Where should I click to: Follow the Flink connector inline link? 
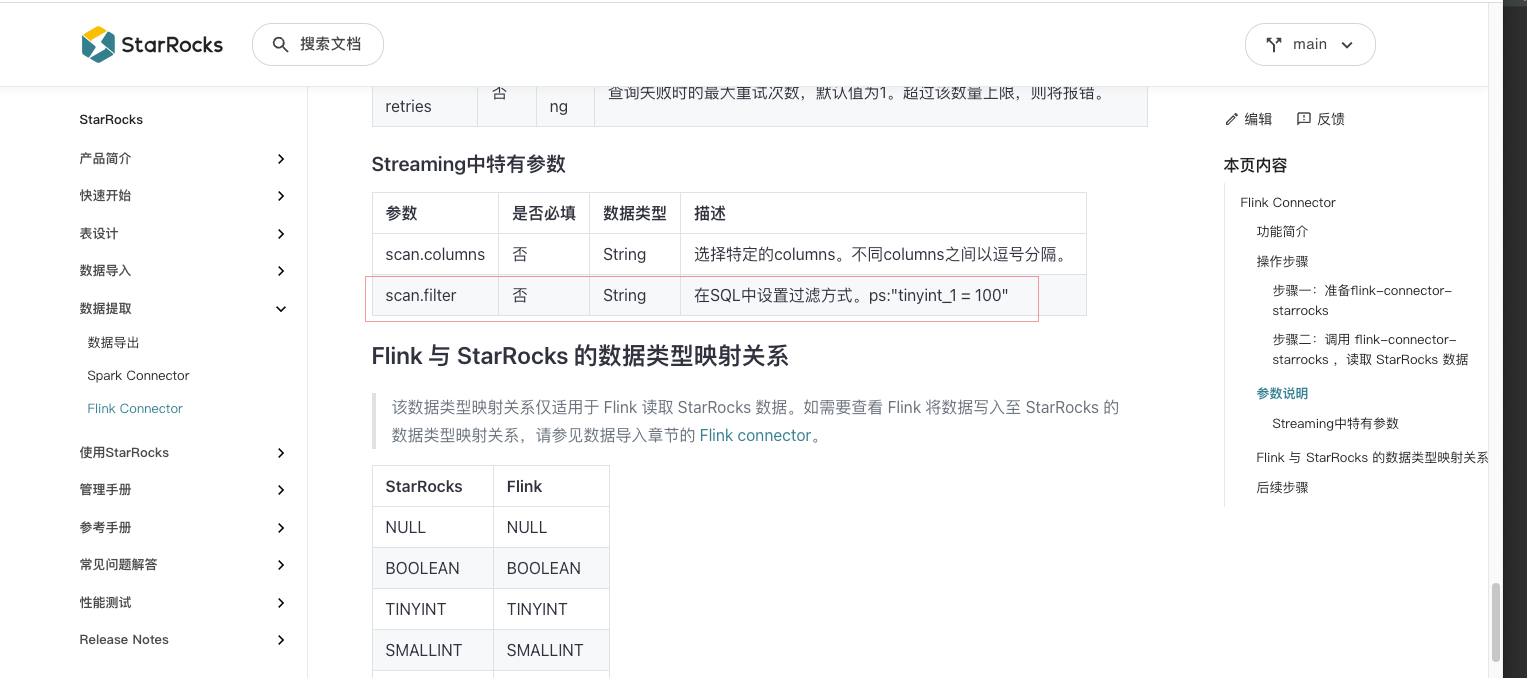pos(755,436)
